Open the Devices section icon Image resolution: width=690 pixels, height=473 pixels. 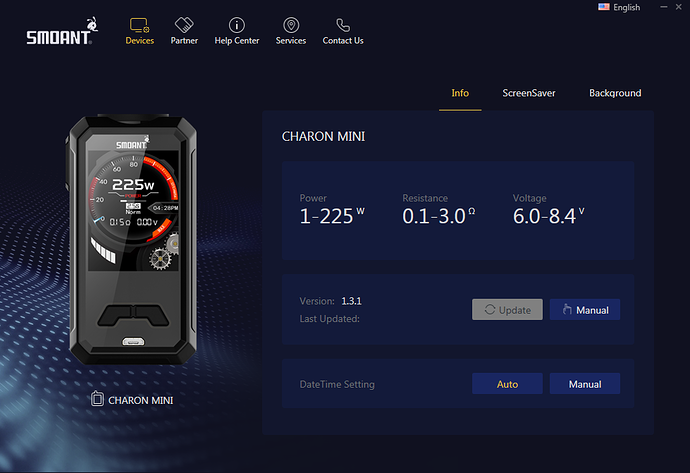click(x=139, y=25)
